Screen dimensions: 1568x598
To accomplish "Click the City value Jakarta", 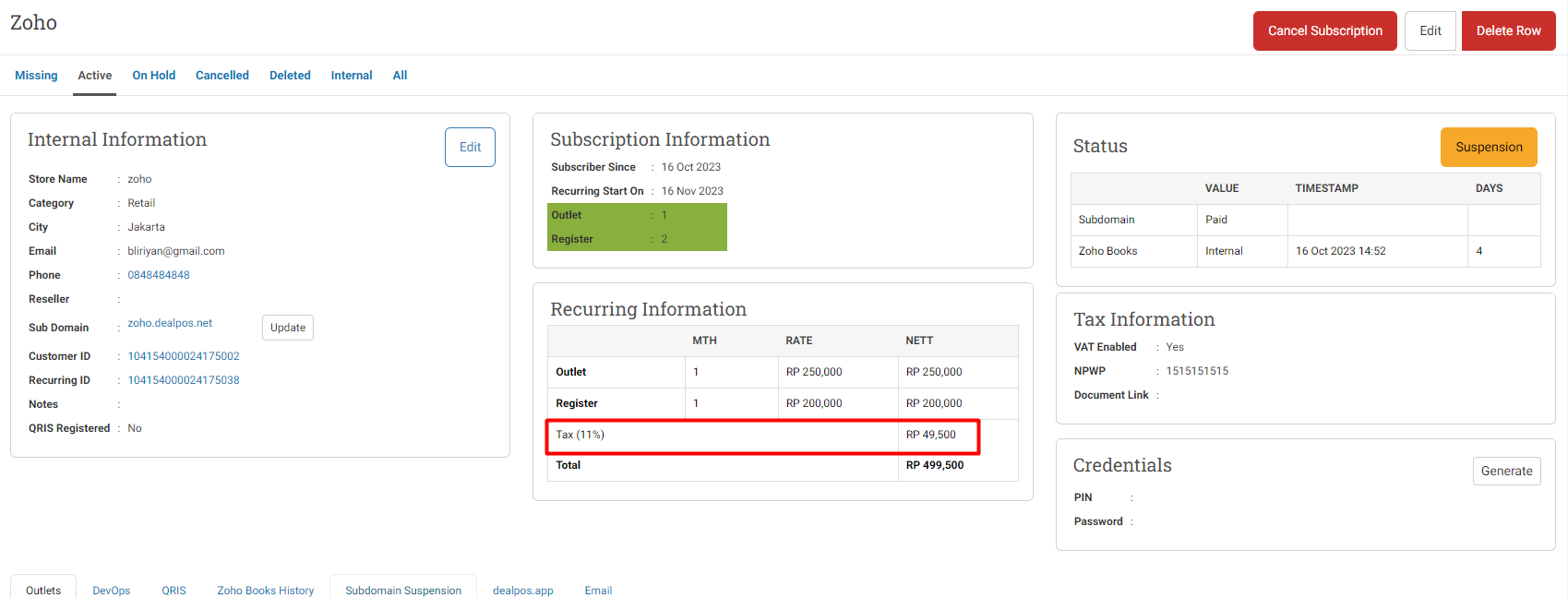I will click(146, 227).
